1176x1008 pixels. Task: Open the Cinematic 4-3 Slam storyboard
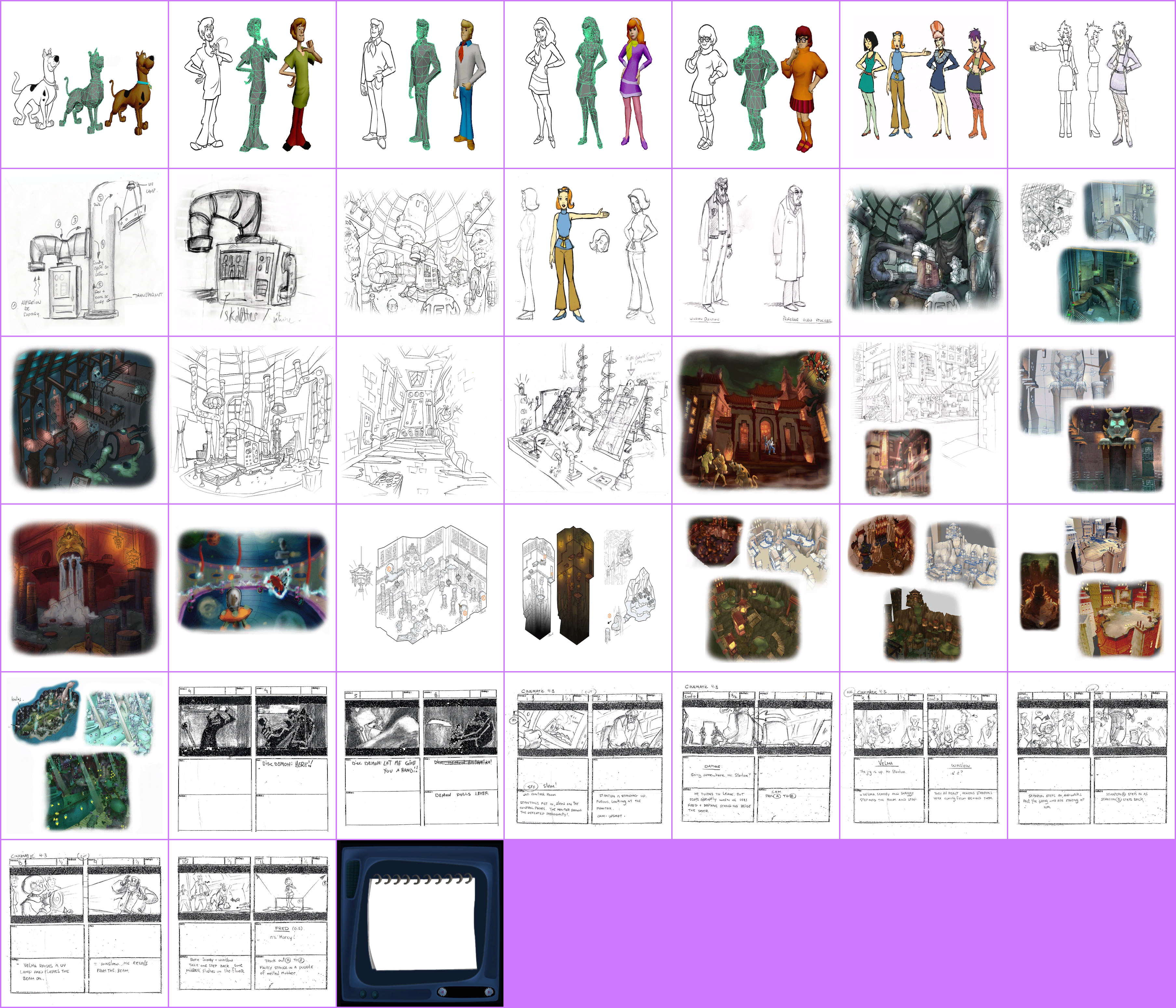tap(588, 756)
